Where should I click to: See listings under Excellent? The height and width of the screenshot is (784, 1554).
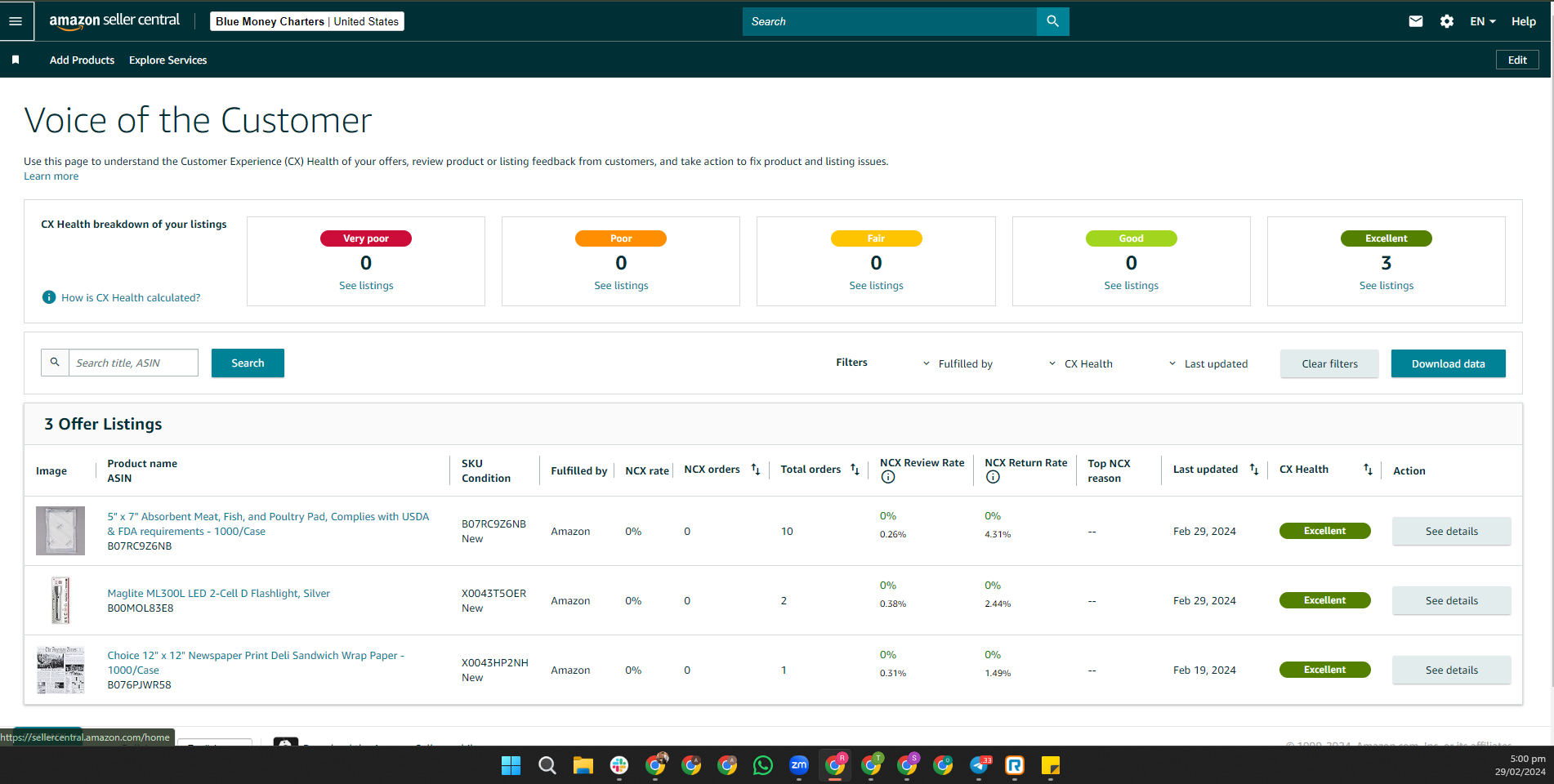point(1386,285)
